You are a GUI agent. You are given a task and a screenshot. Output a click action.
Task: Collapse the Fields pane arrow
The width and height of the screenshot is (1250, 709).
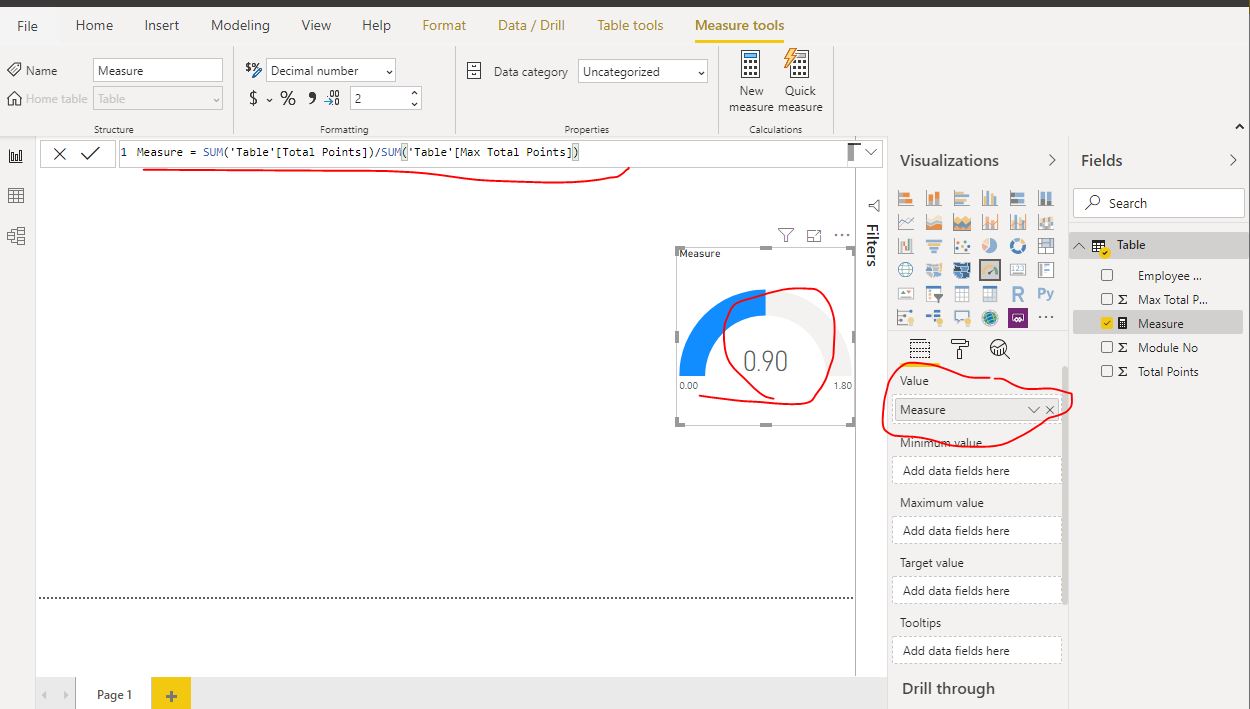(x=1233, y=160)
